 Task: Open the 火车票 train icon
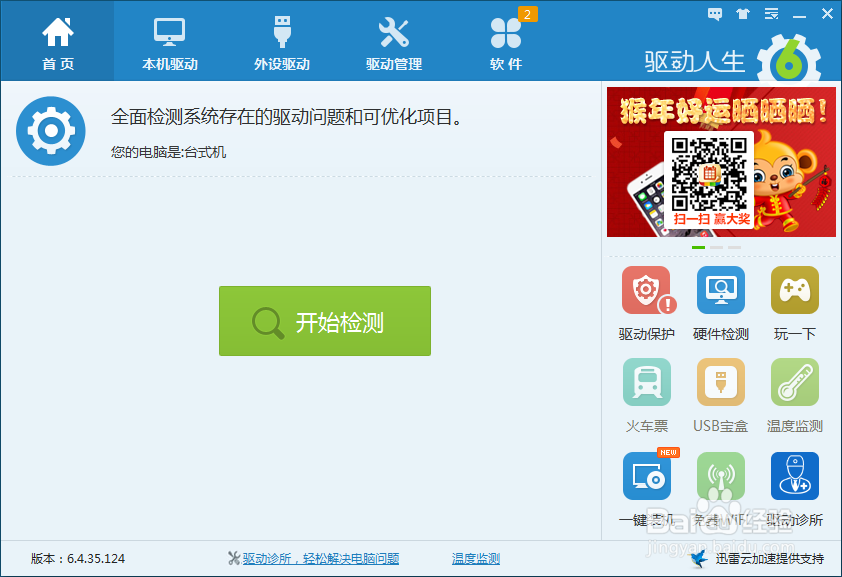647,382
